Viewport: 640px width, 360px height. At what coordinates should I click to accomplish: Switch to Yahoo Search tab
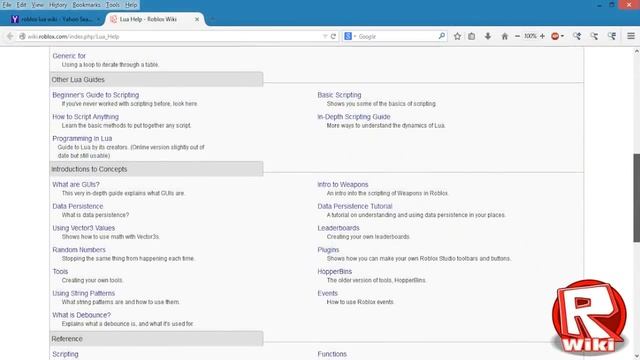click(x=55, y=19)
